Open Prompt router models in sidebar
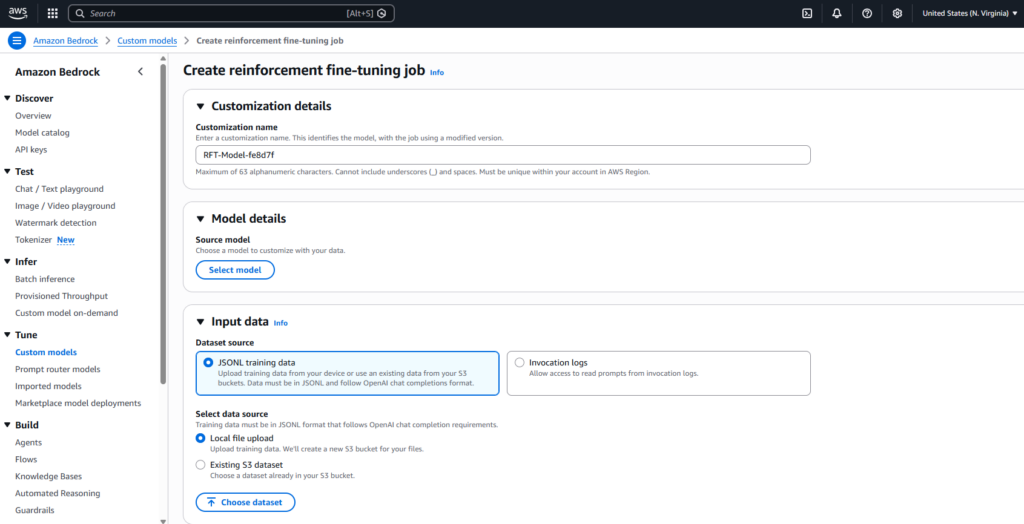This screenshot has width=1024, height=524. pos(58,369)
